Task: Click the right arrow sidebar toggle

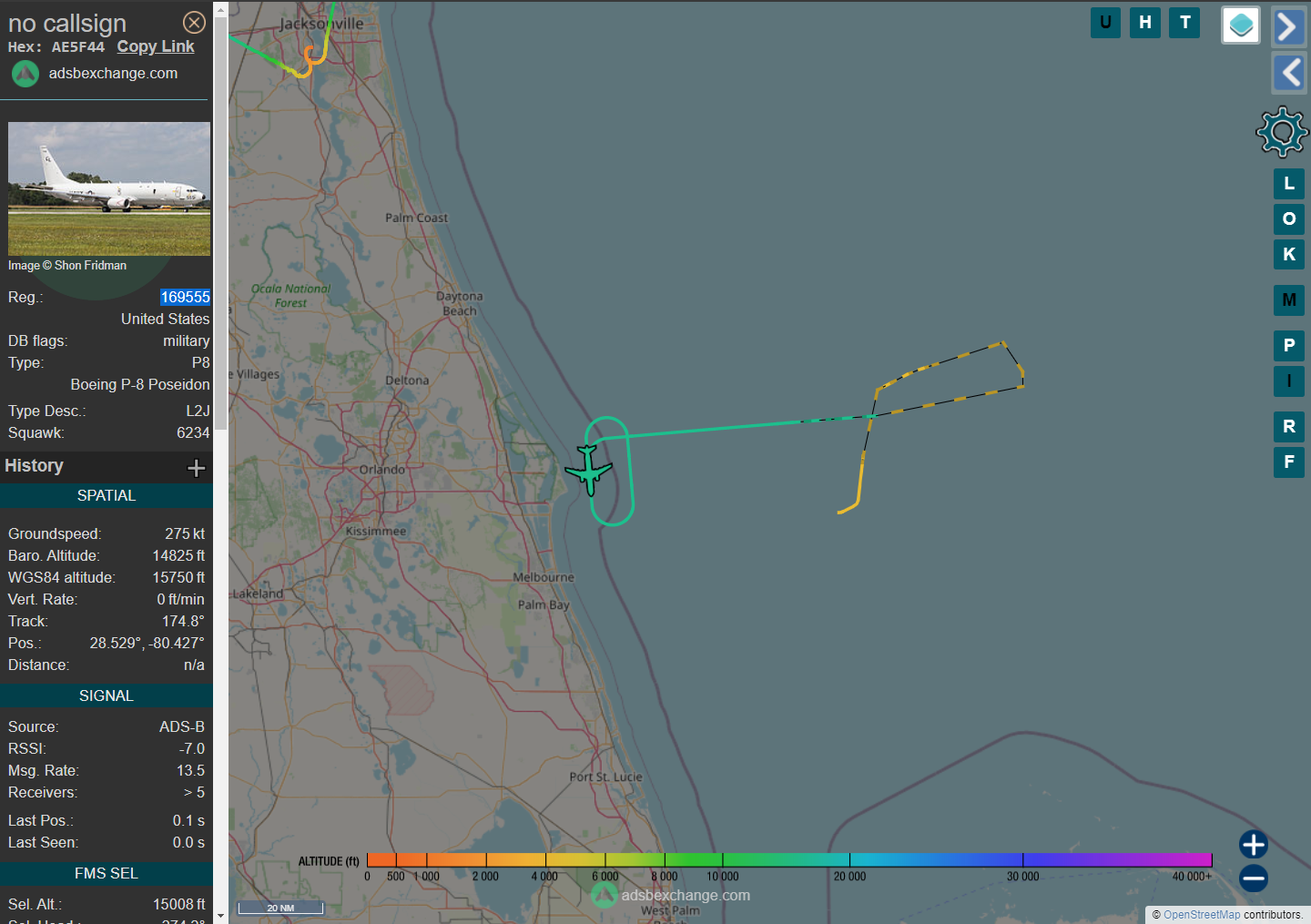Action: click(1289, 26)
